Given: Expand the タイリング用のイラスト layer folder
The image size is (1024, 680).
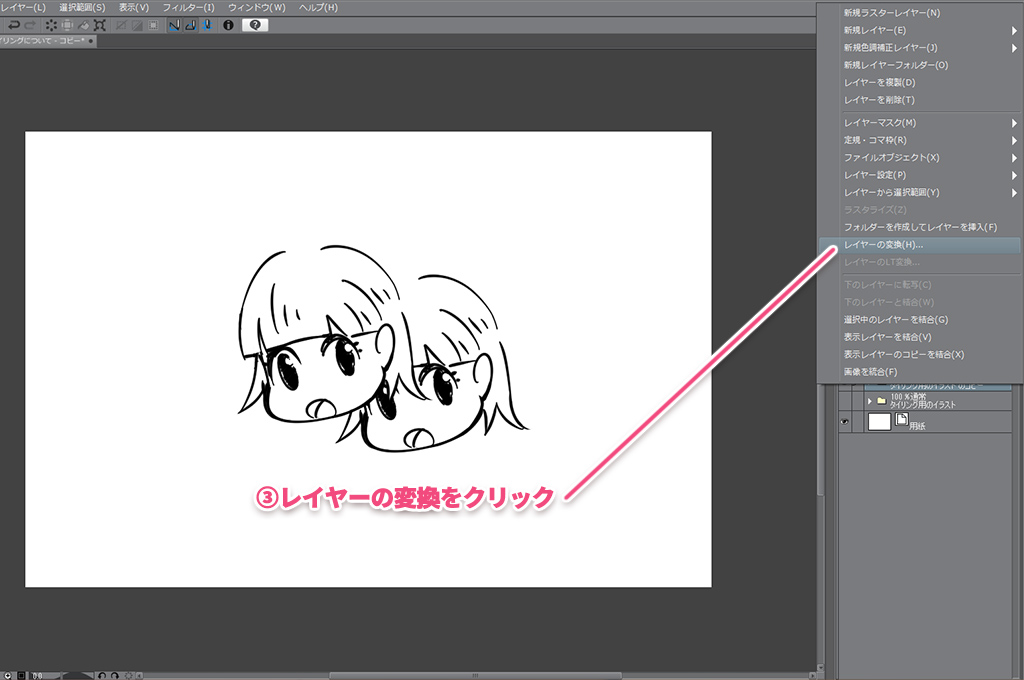Looking at the screenshot, I should (870, 400).
